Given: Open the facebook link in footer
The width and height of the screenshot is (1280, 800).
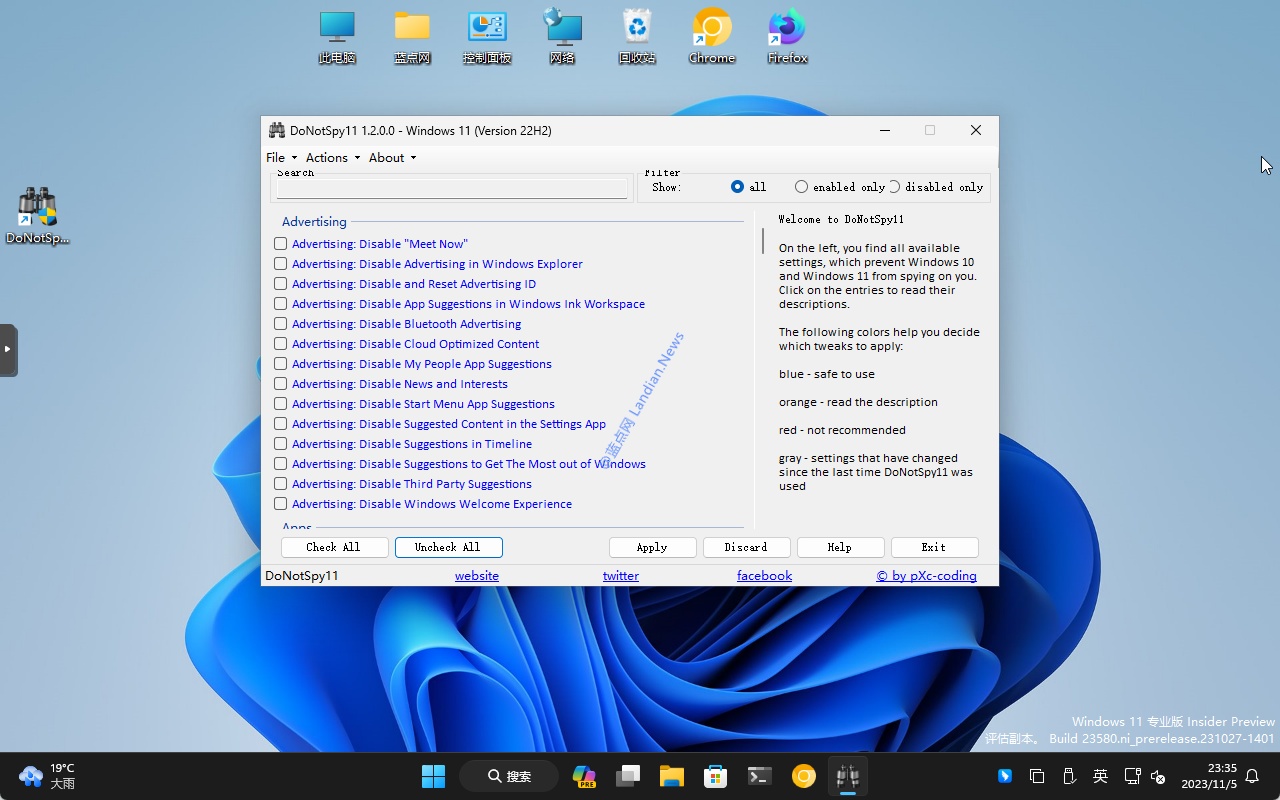Looking at the screenshot, I should click(764, 576).
